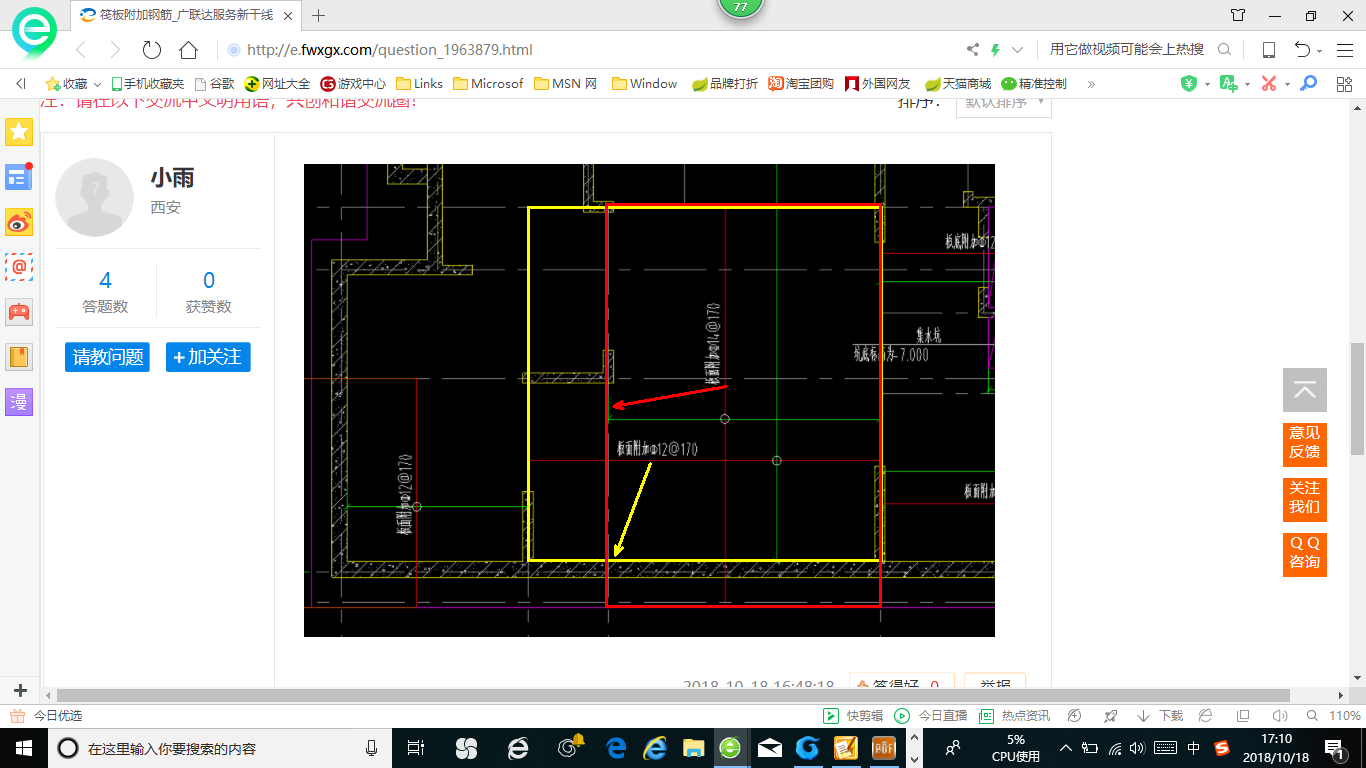Click the green lightning speed-mode icon

995,50
